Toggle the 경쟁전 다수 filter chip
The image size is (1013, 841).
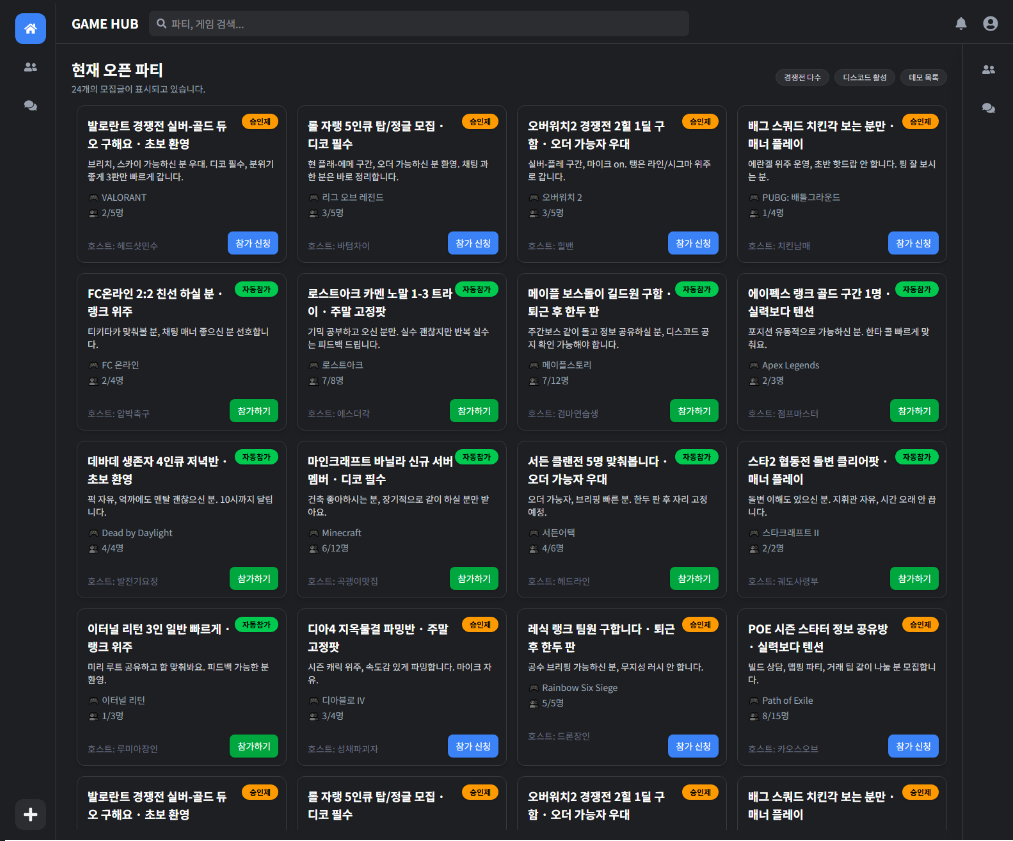tap(802, 78)
